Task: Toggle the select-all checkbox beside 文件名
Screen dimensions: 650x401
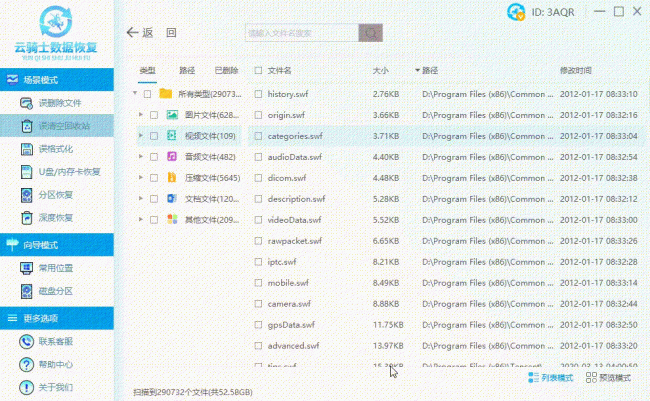Action: tap(258, 70)
